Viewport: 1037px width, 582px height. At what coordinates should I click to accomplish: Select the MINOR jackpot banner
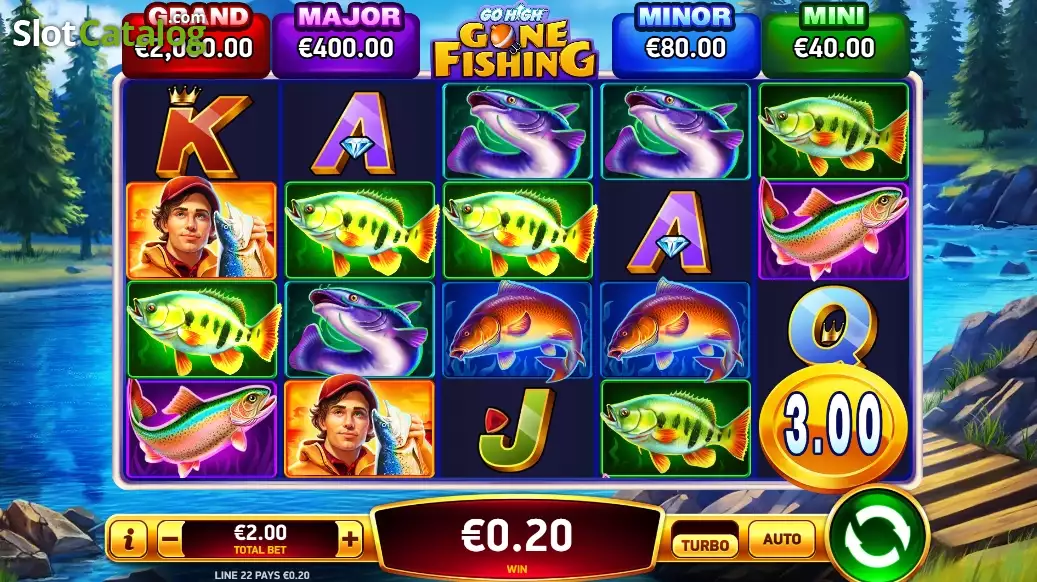click(x=686, y=41)
